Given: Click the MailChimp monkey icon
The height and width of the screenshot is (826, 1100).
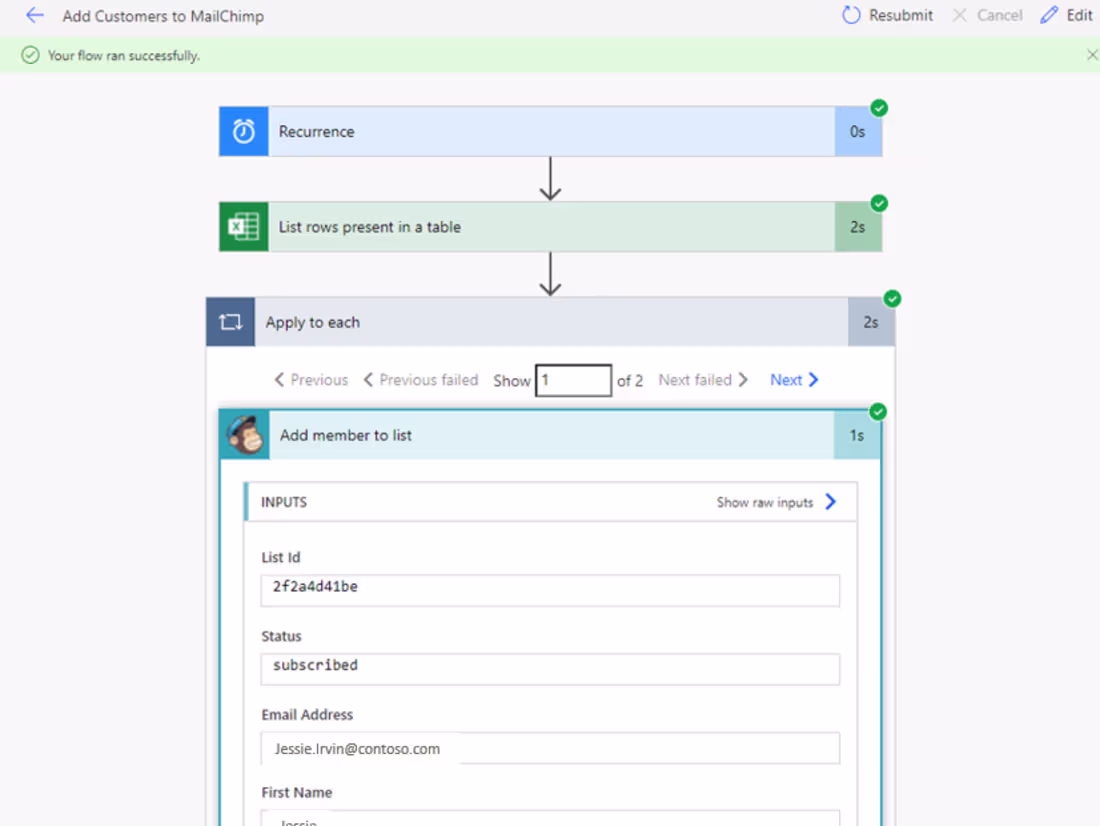Looking at the screenshot, I should point(244,435).
